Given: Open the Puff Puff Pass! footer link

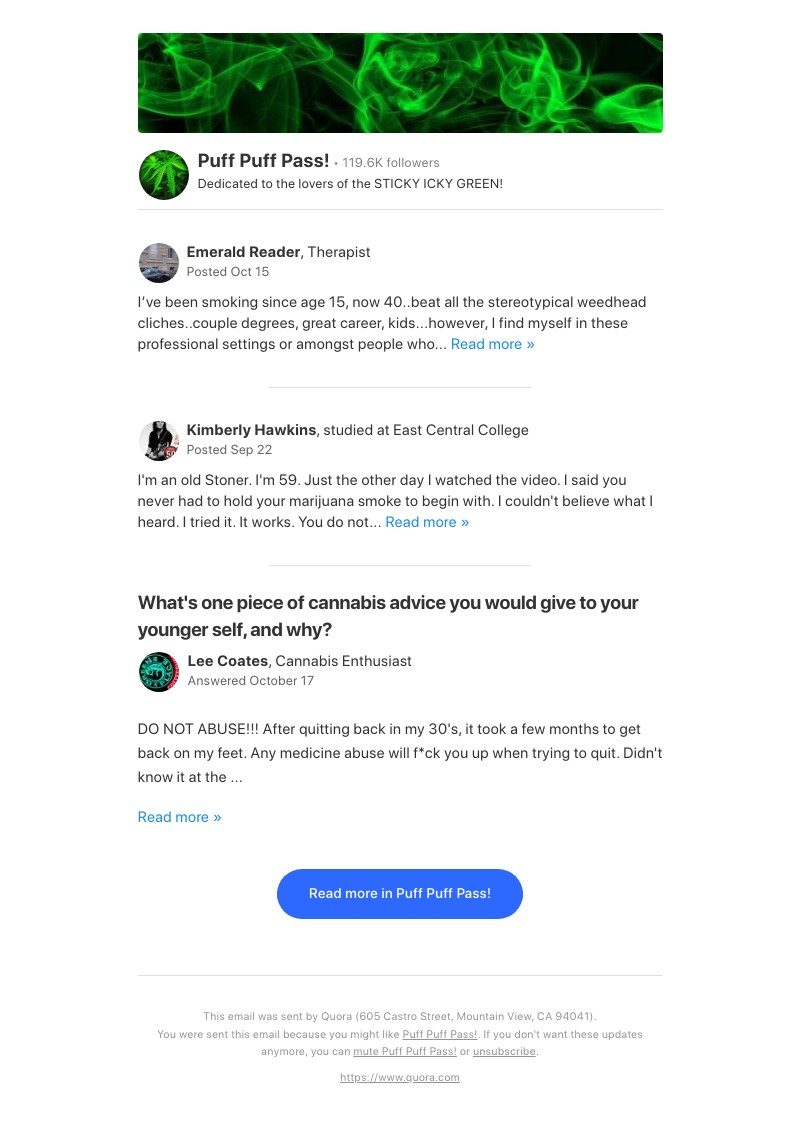Looking at the screenshot, I should 440,1034.
